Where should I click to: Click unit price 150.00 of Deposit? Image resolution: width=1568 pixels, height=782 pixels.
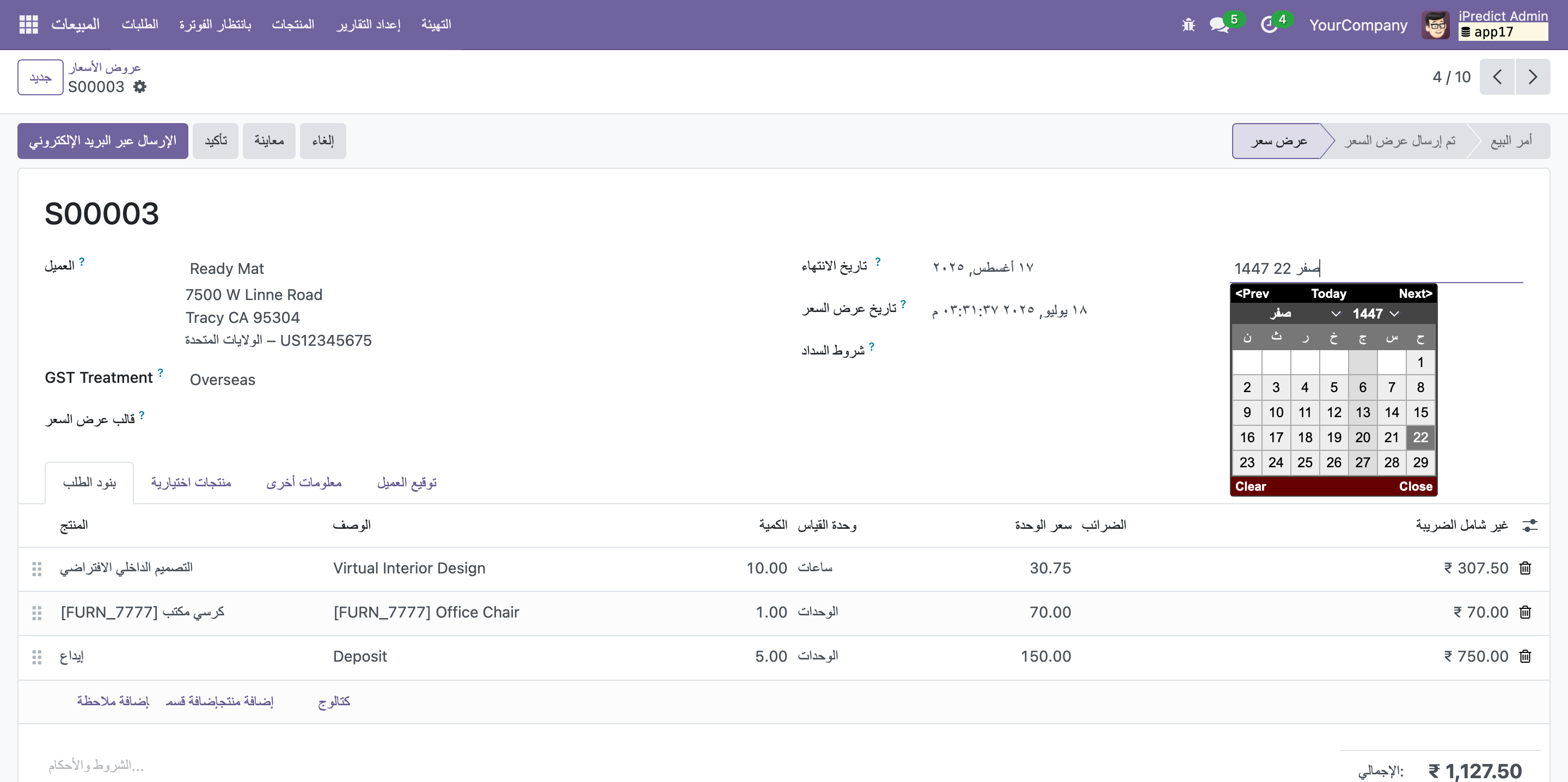click(1046, 657)
